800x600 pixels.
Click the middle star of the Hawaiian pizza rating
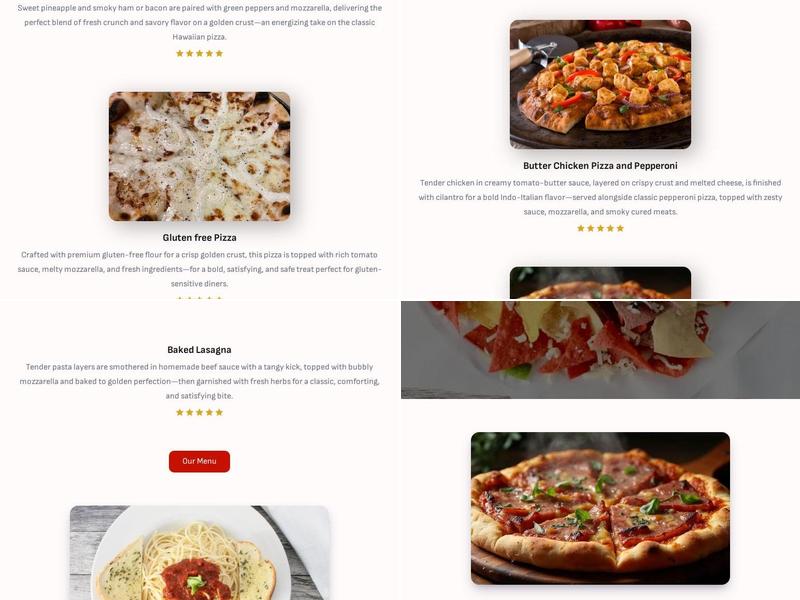click(199, 54)
